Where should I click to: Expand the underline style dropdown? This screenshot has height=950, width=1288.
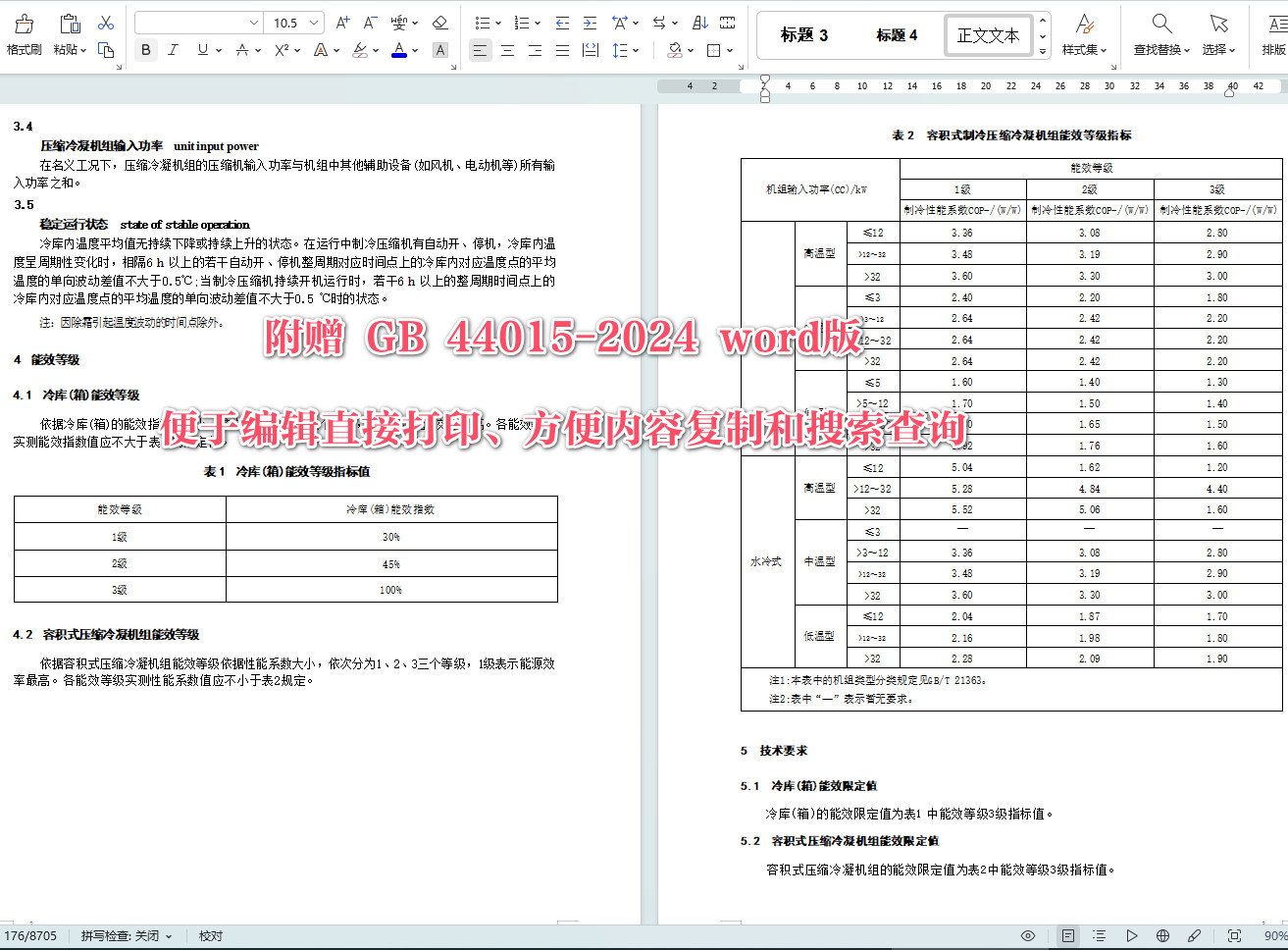click(218, 49)
